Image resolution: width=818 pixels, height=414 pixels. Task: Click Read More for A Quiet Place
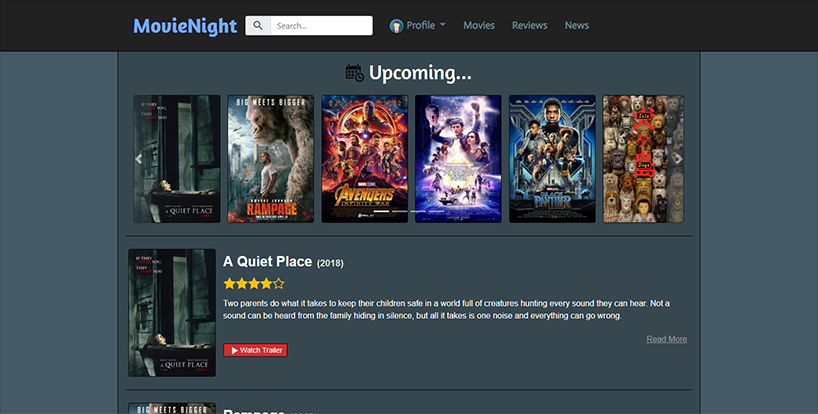(x=667, y=339)
